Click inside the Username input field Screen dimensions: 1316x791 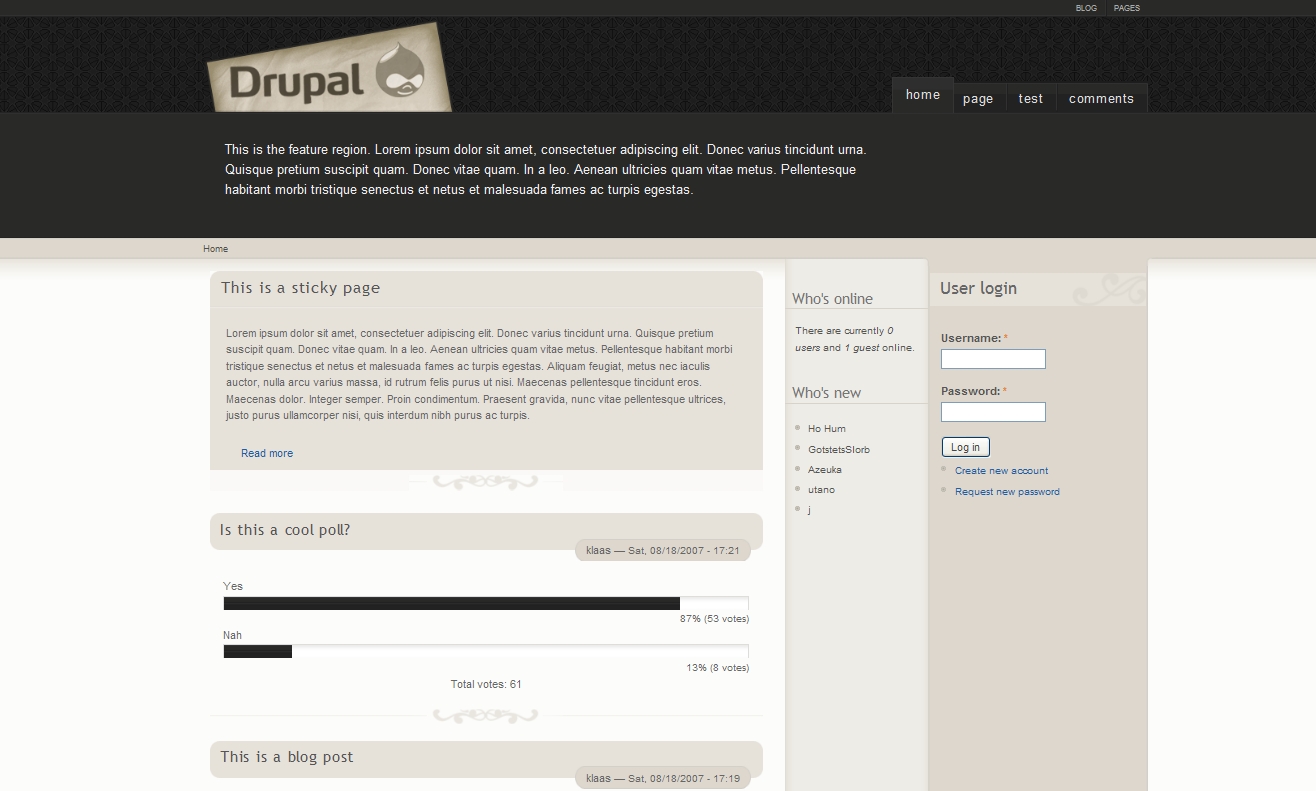993,359
